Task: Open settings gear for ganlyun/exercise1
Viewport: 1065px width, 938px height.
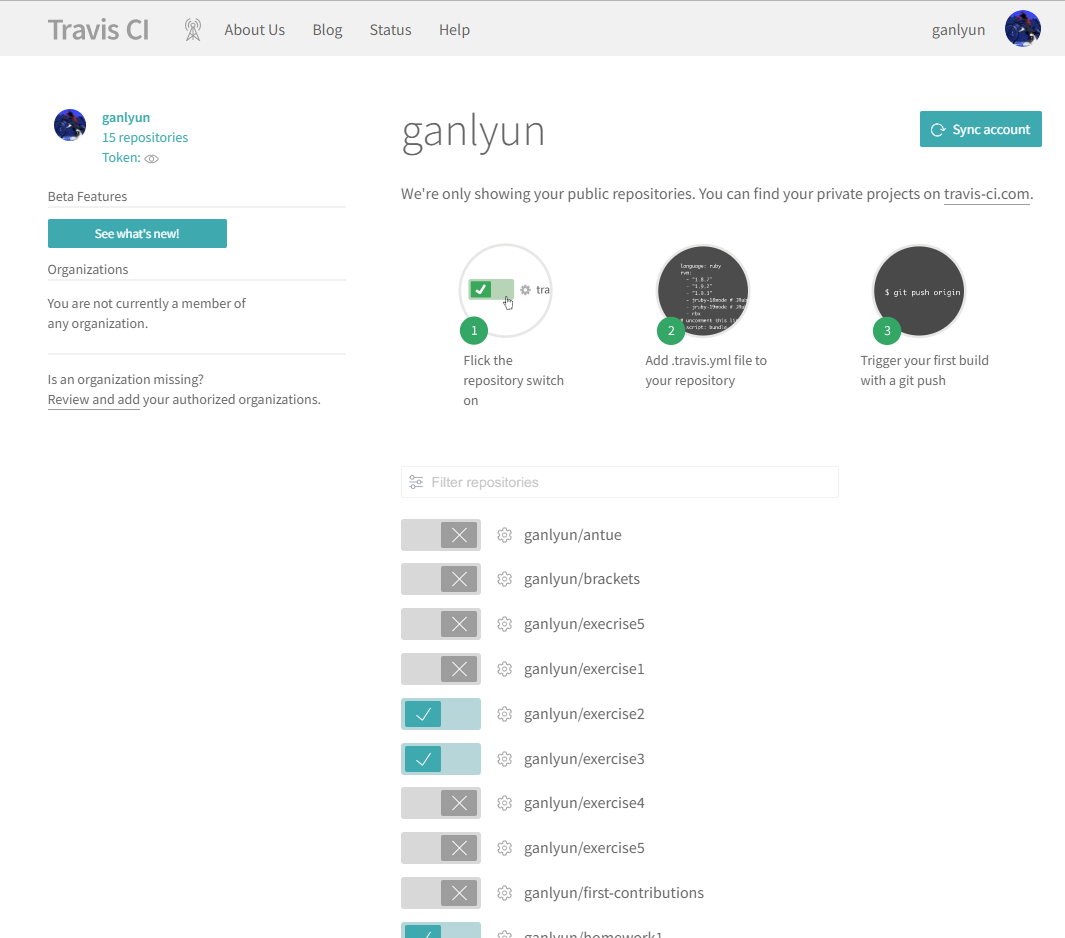Action: coord(504,669)
